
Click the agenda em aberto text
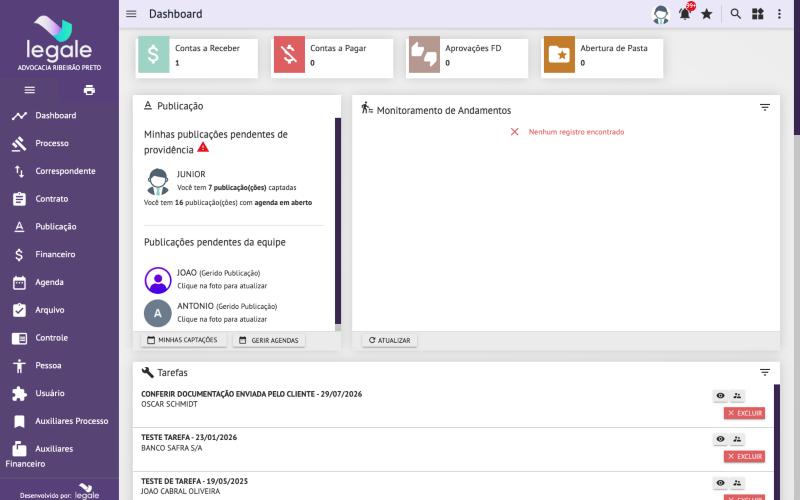pyautogui.click(x=283, y=203)
